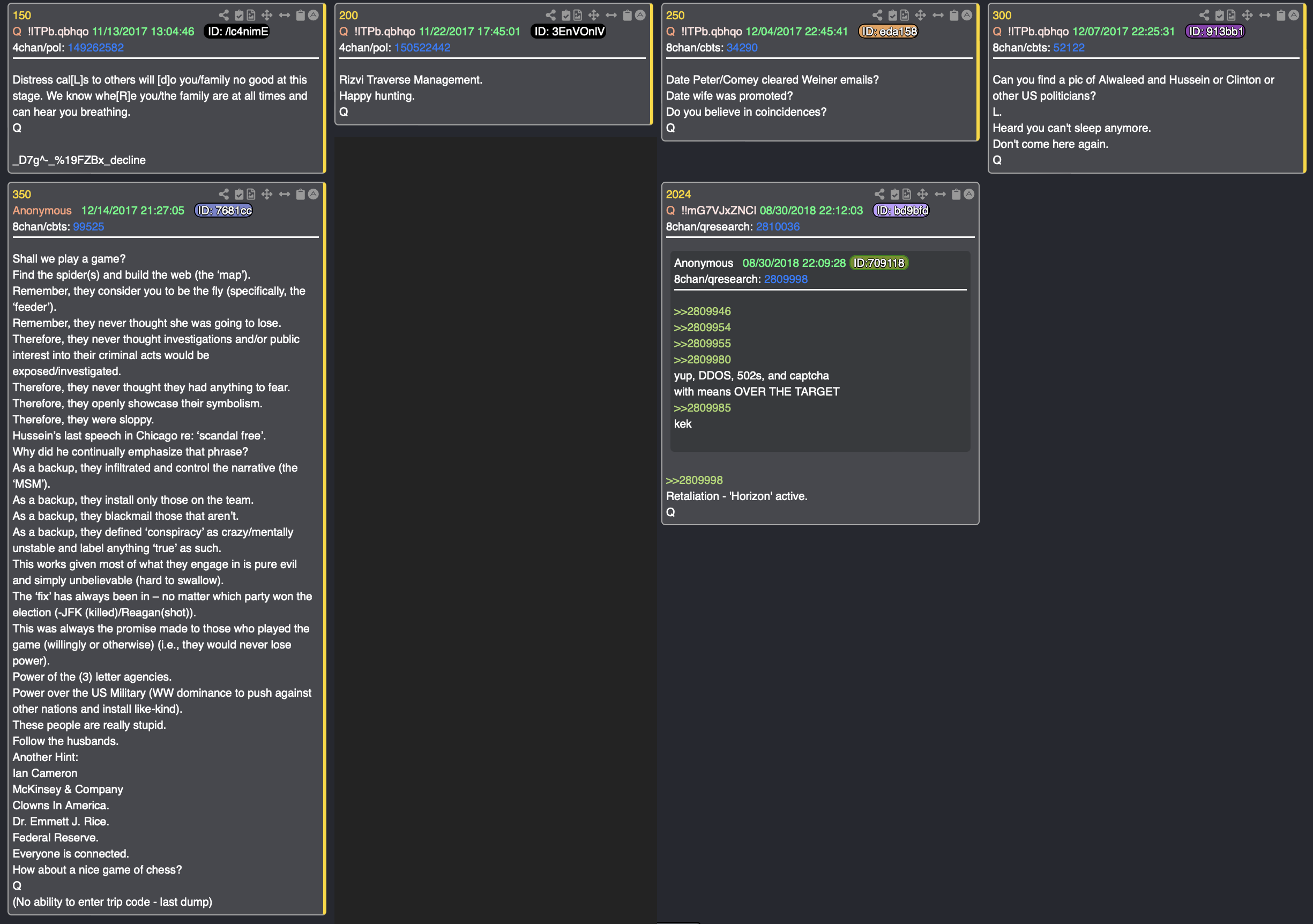Collapse post 200 via the round chevron
The width and height of the screenshot is (1313, 924).
pyautogui.click(x=640, y=16)
